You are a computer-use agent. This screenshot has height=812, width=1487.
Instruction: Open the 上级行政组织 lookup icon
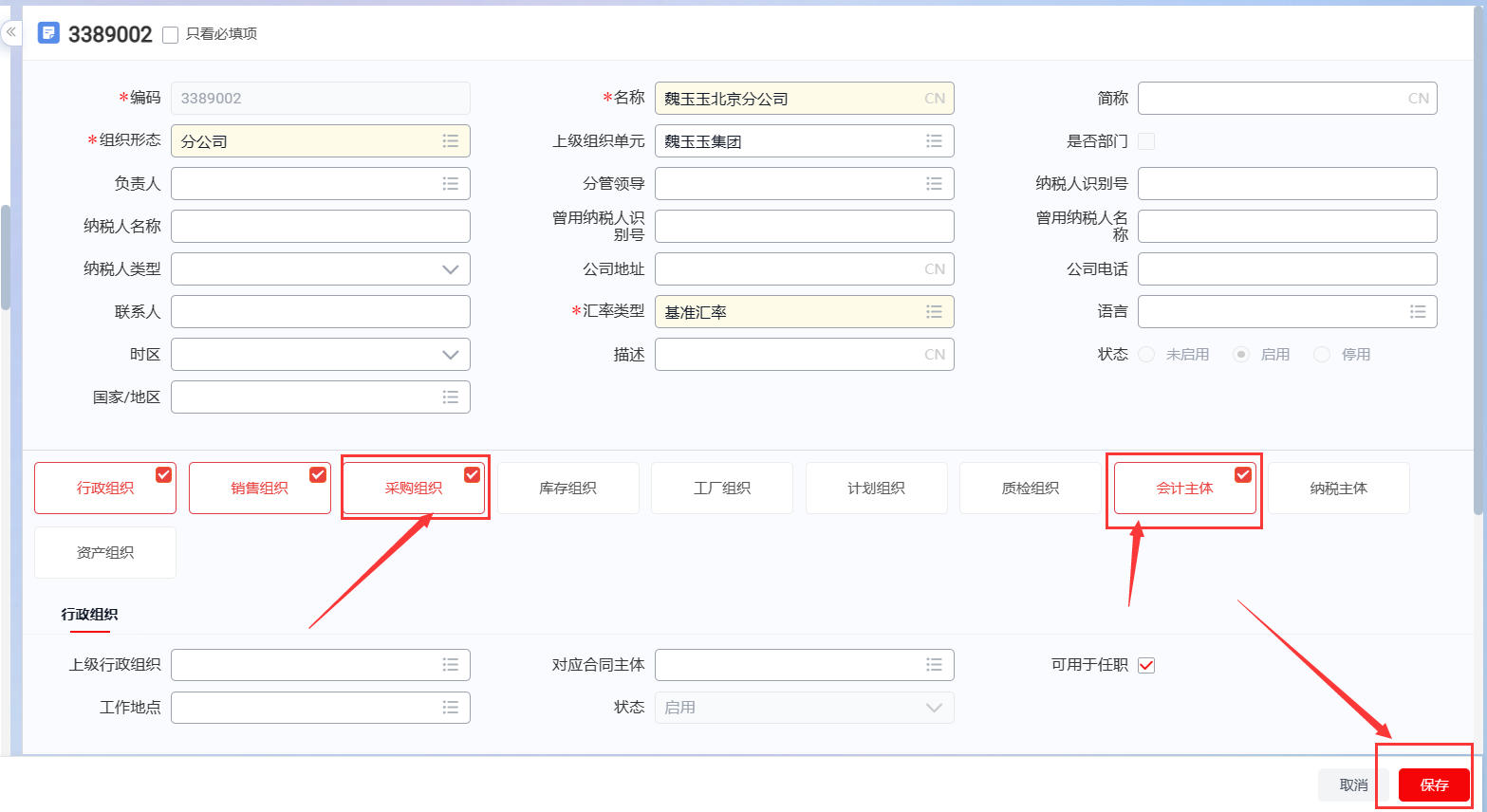coord(451,665)
